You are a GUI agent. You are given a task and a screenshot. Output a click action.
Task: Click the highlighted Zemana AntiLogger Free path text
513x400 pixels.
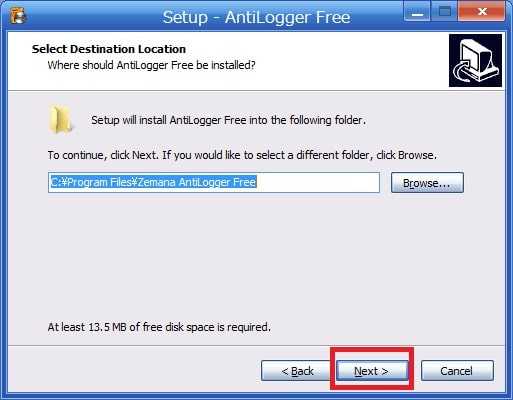coord(153,182)
